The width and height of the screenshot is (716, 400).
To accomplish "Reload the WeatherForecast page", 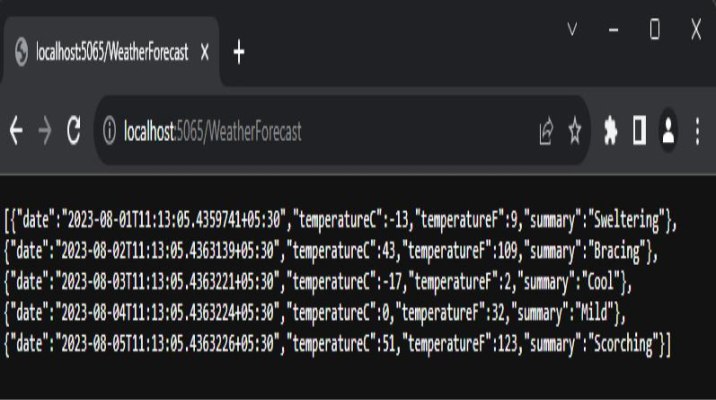I will (73, 131).
